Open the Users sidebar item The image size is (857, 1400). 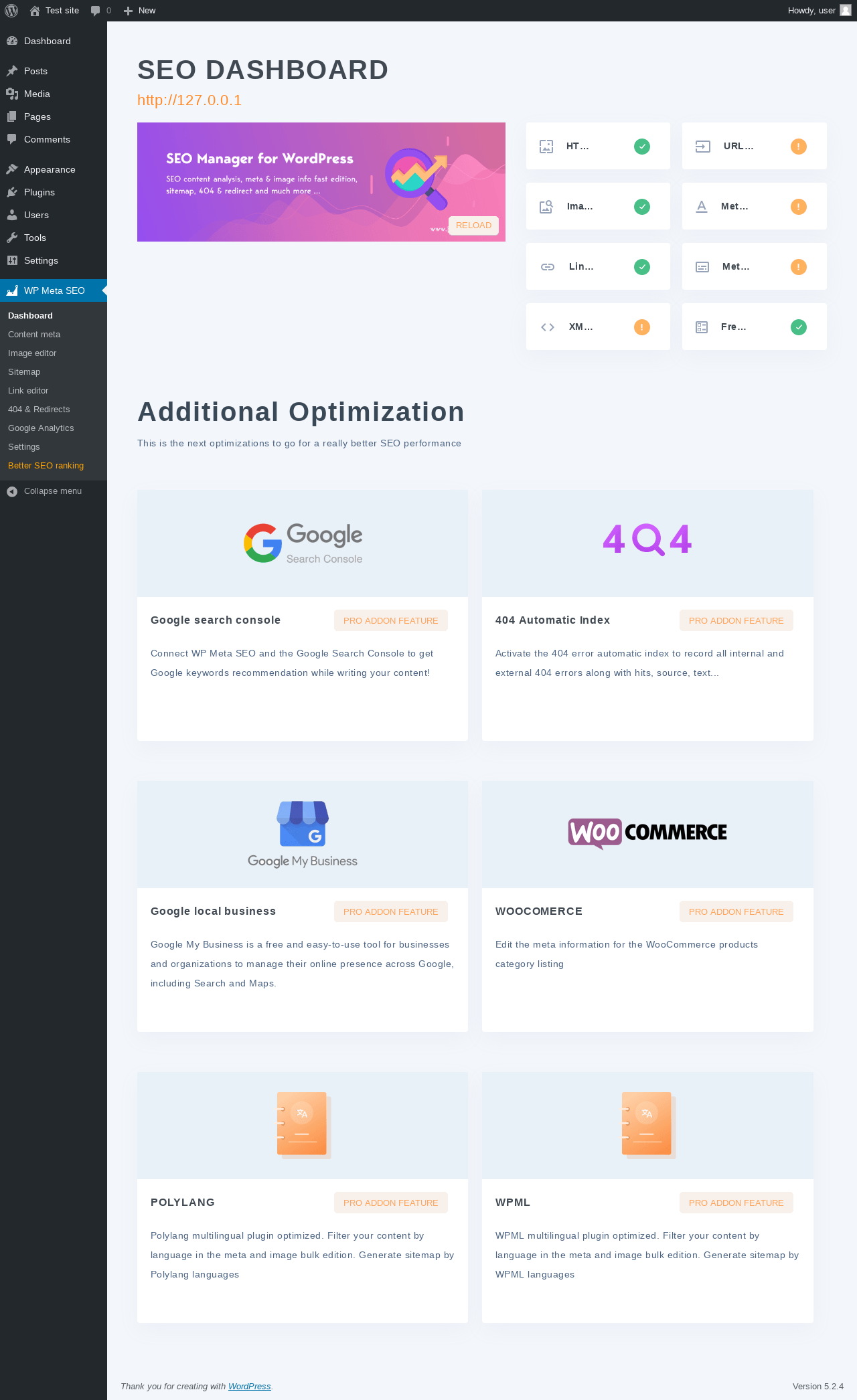[54, 215]
